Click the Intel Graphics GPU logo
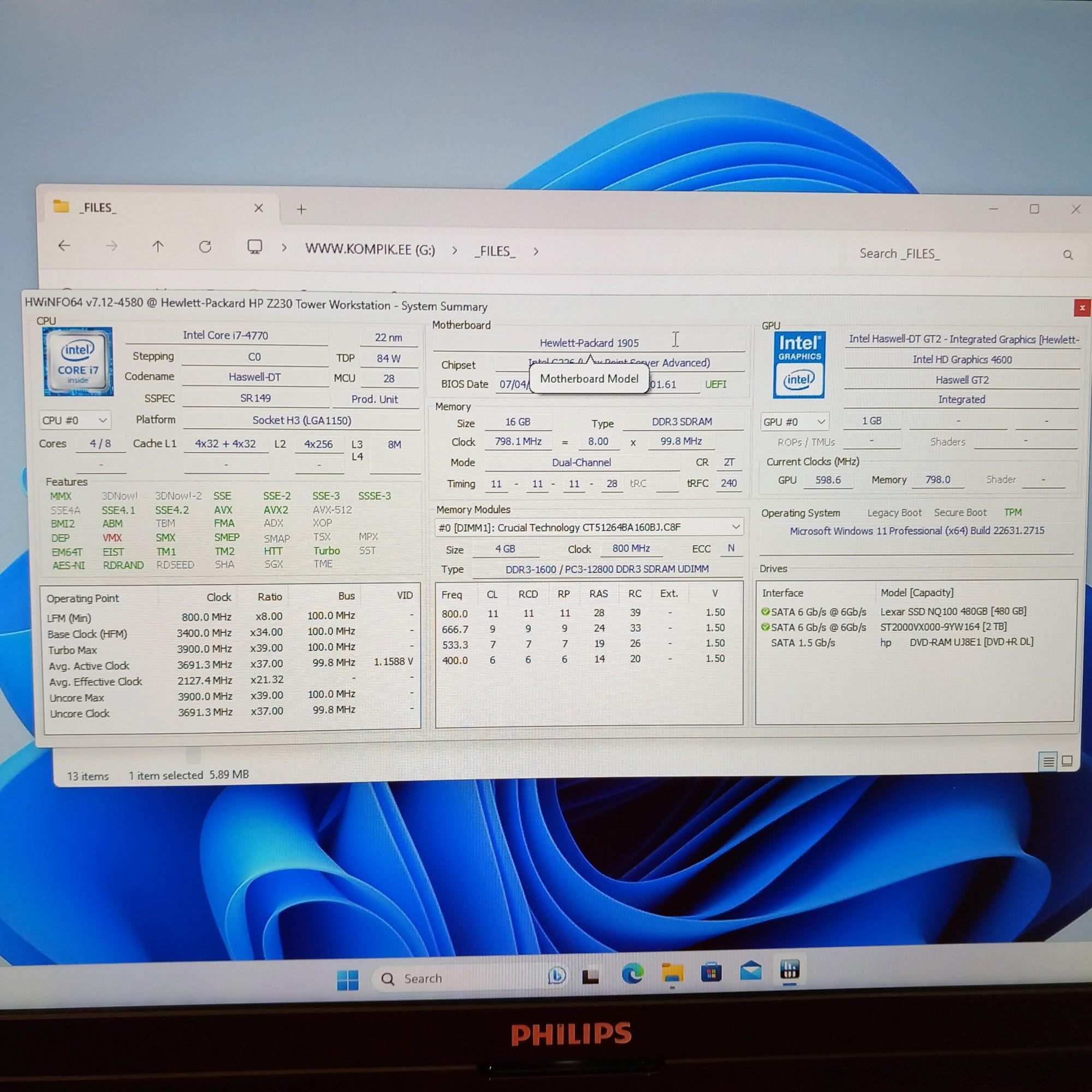 pos(799,365)
